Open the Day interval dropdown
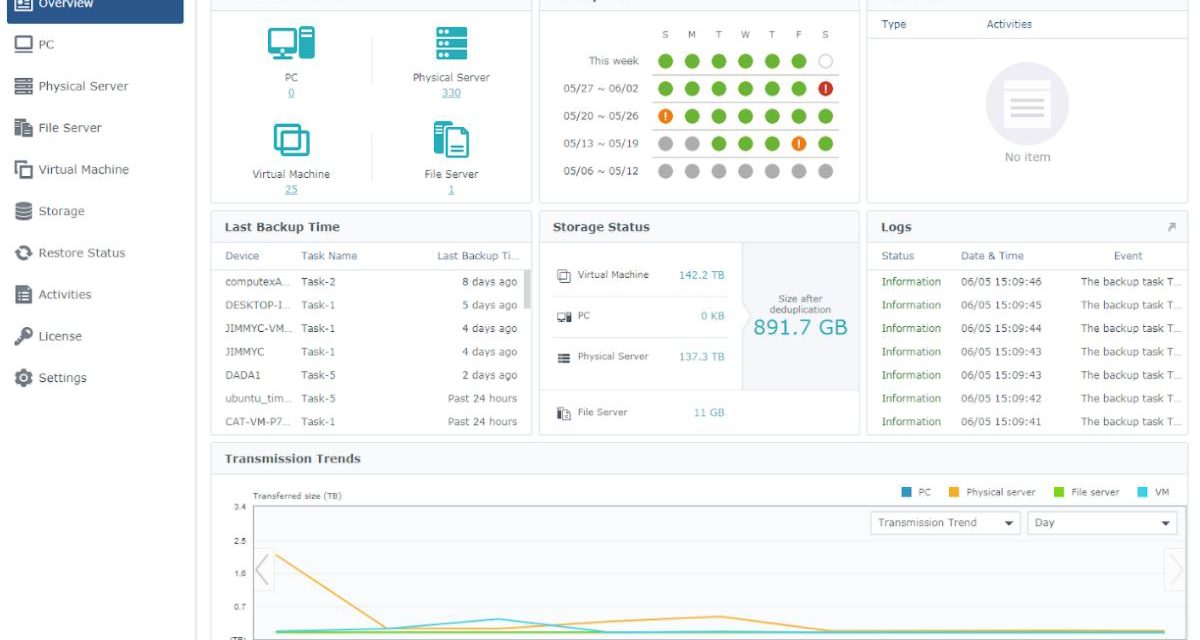 (x=1102, y=523)
